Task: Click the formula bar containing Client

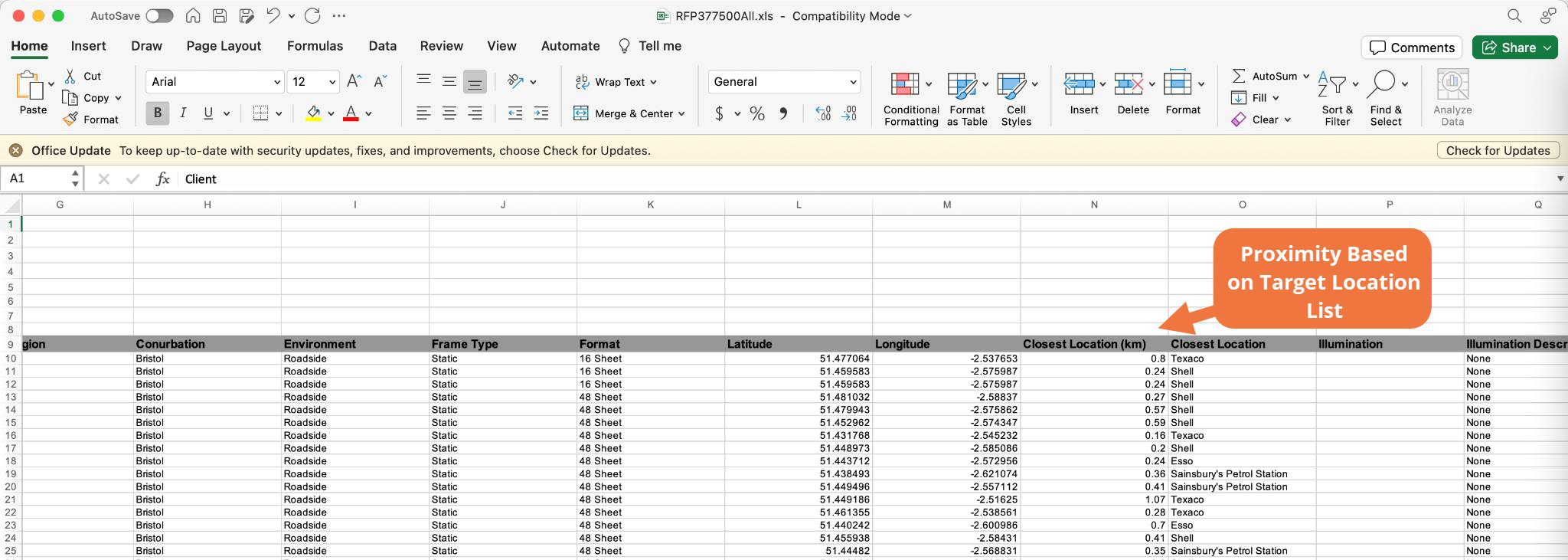Action: (x=865, y=178)
